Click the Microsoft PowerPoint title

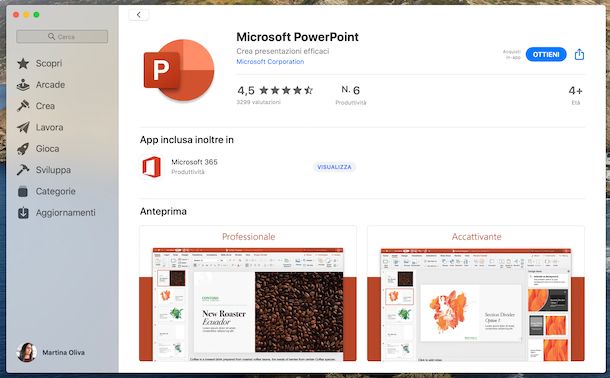tap(297, 37)
